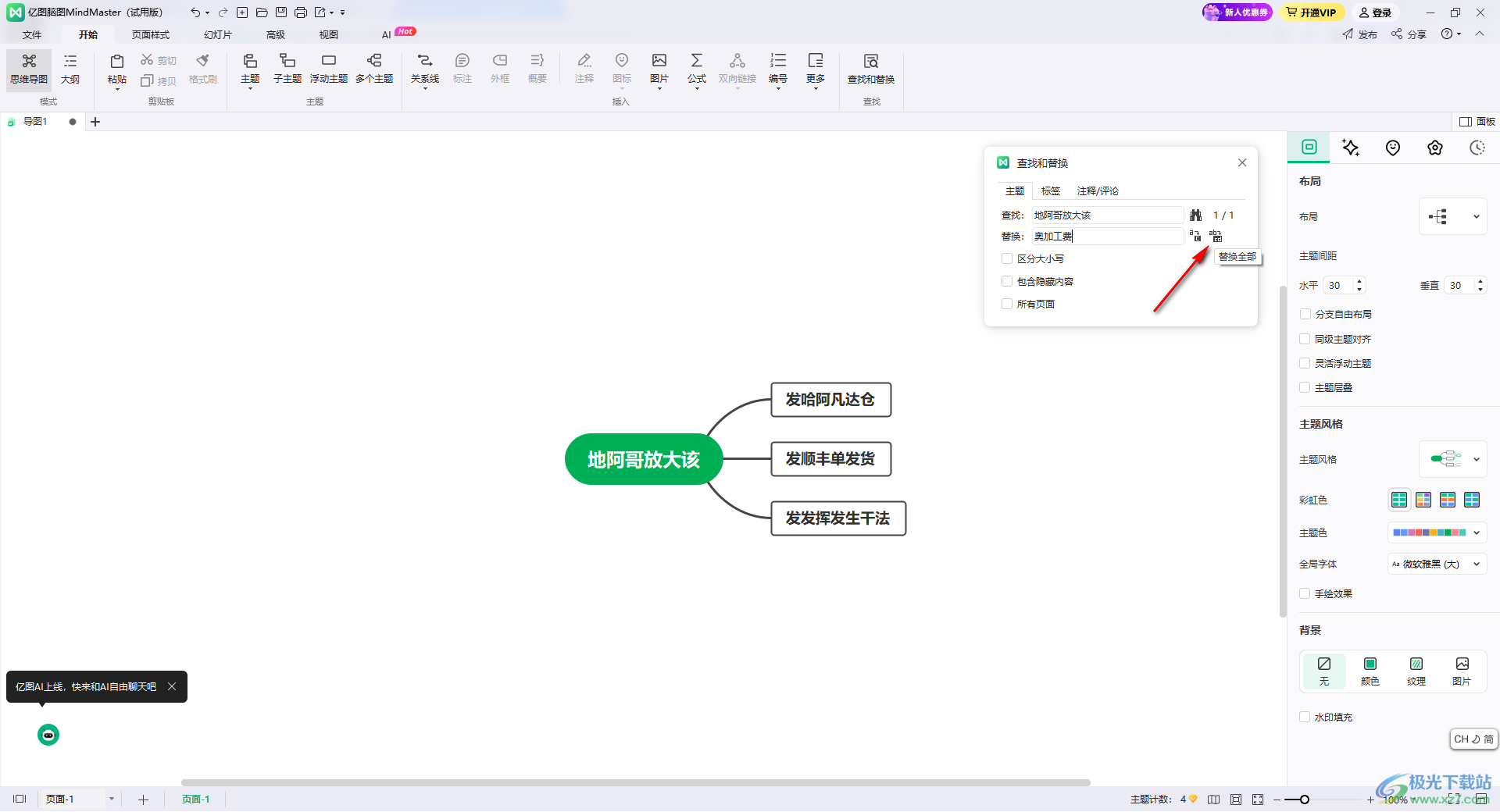Insert a Subtopic (子主题)
1500x812 pixels.
[287, 69]
